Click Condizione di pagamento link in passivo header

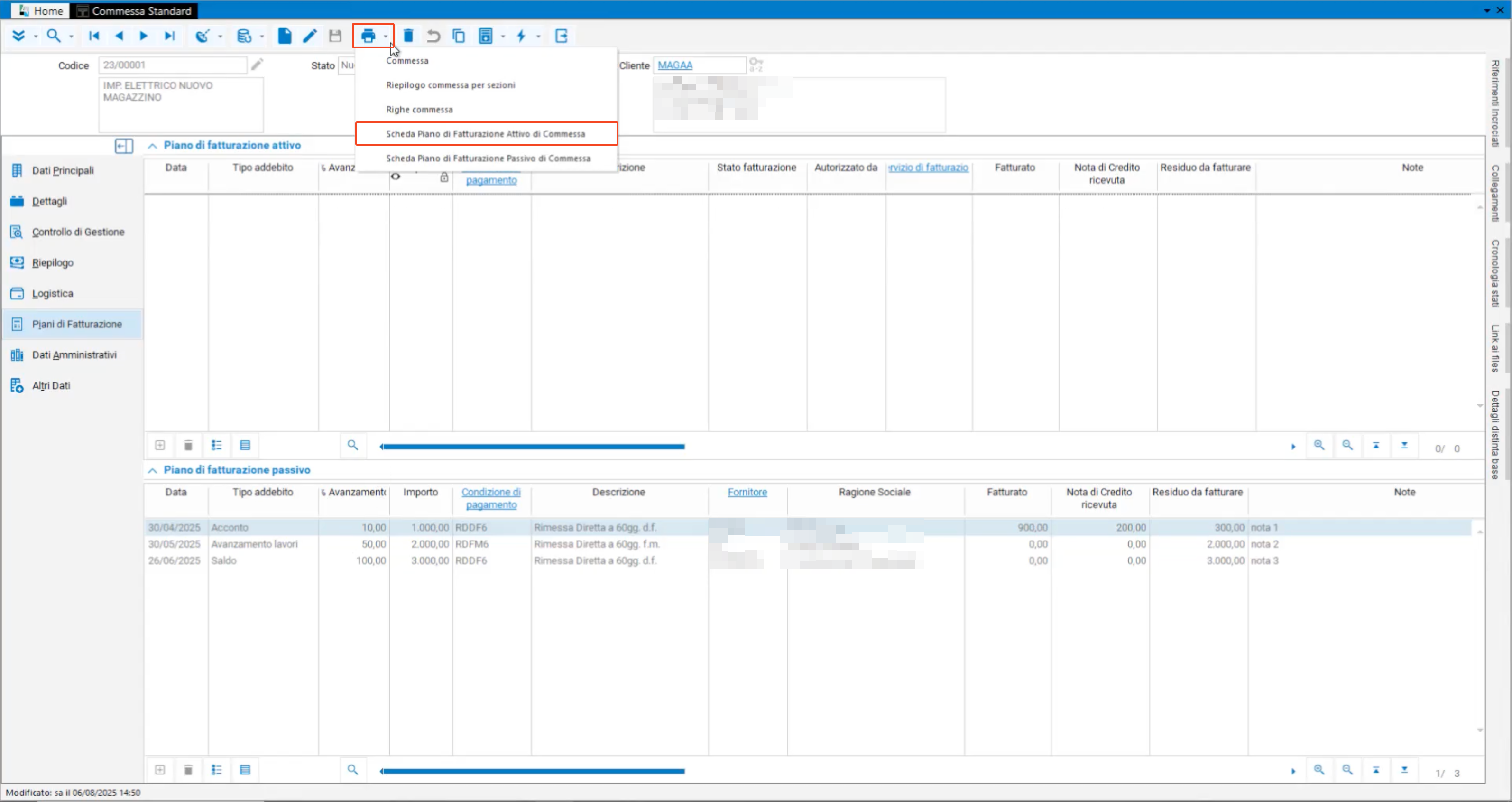[x=491, y=498]
